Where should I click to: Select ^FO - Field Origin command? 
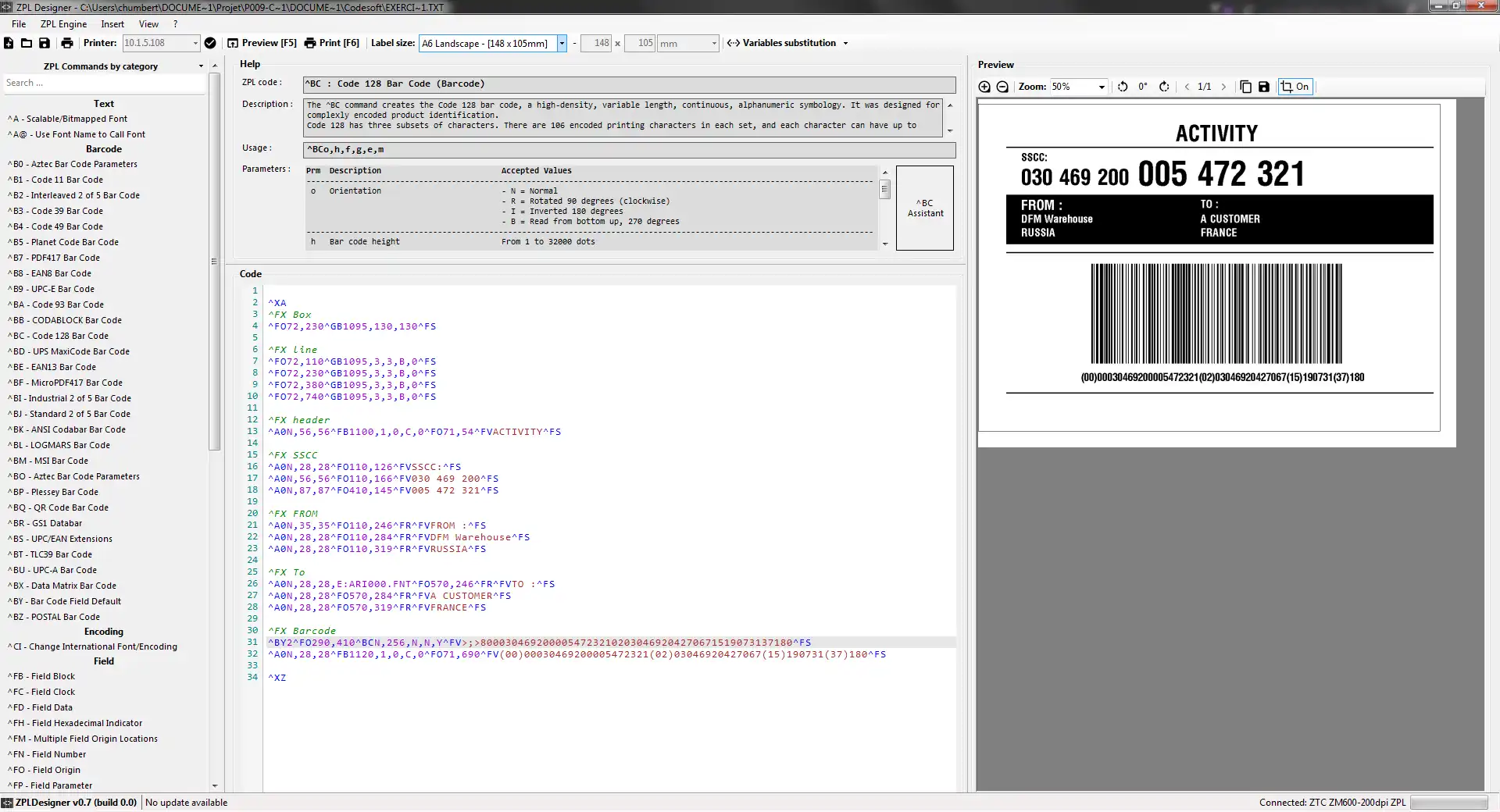coord(44,770)
